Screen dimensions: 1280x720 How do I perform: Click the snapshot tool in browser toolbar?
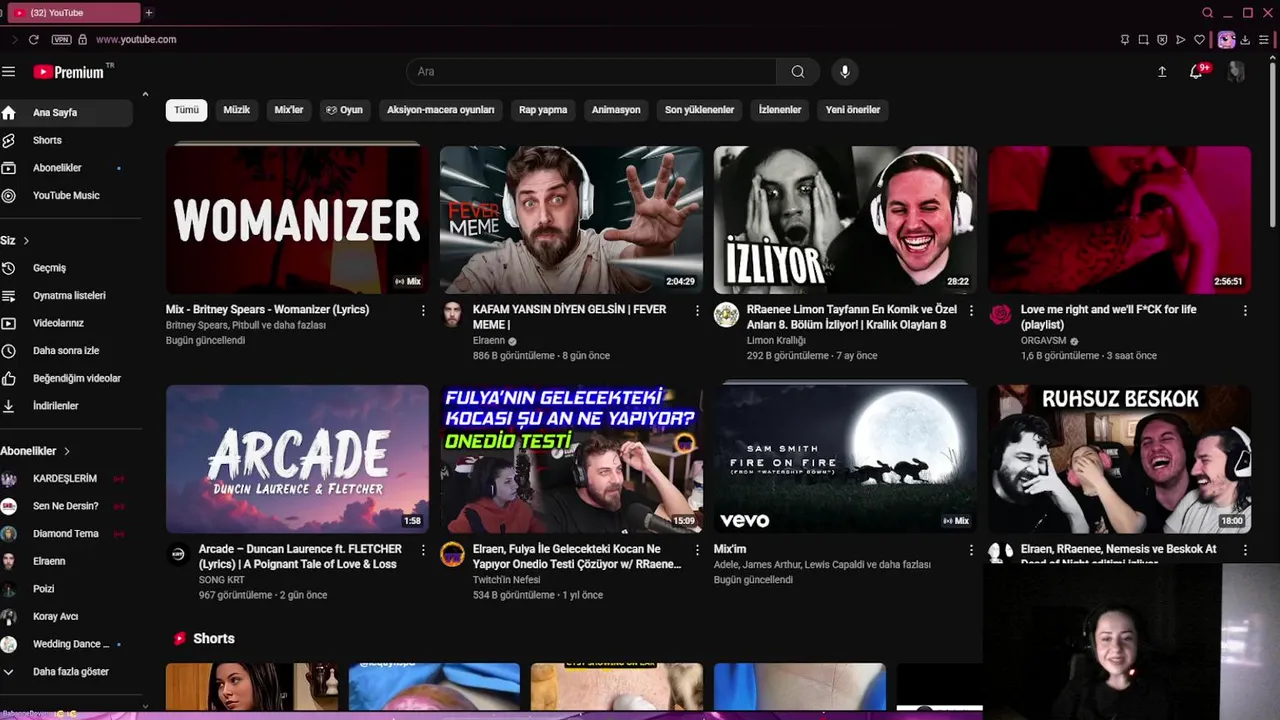coord(1144,40)
